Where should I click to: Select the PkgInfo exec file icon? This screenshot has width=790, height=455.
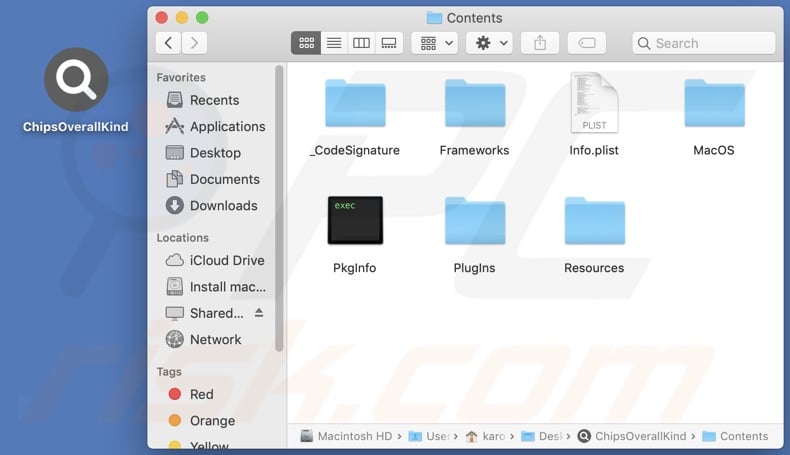(355, 220)
